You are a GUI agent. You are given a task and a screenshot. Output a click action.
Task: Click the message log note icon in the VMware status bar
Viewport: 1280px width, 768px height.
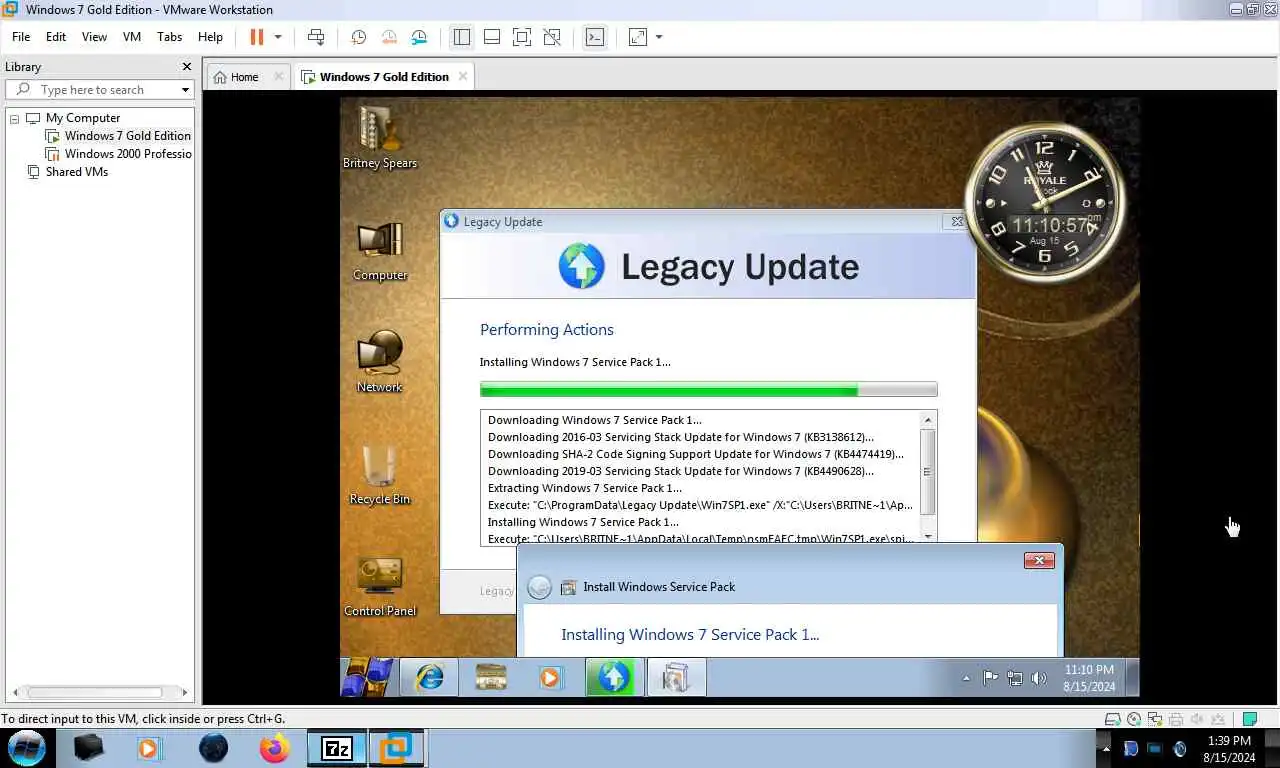[x=1250, y=719]
